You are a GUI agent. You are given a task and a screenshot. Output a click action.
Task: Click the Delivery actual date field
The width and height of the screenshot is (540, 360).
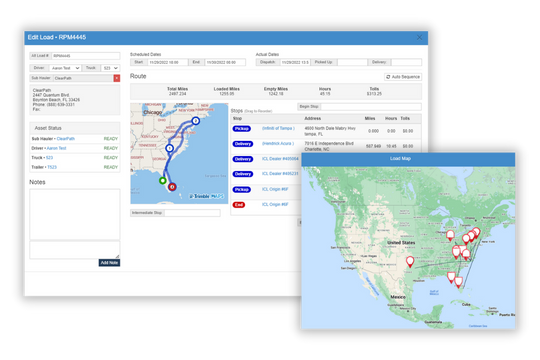pyautogui.click(x=406, y=62)
